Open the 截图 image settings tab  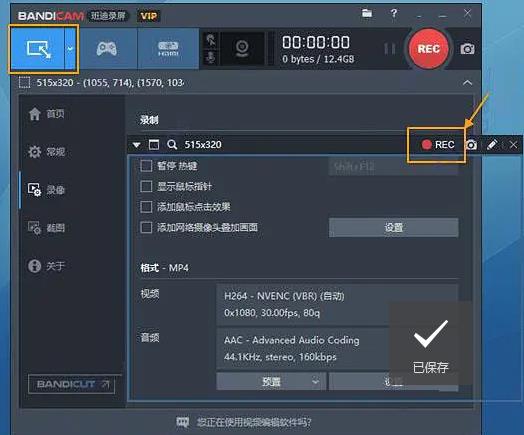coord(47,228)
